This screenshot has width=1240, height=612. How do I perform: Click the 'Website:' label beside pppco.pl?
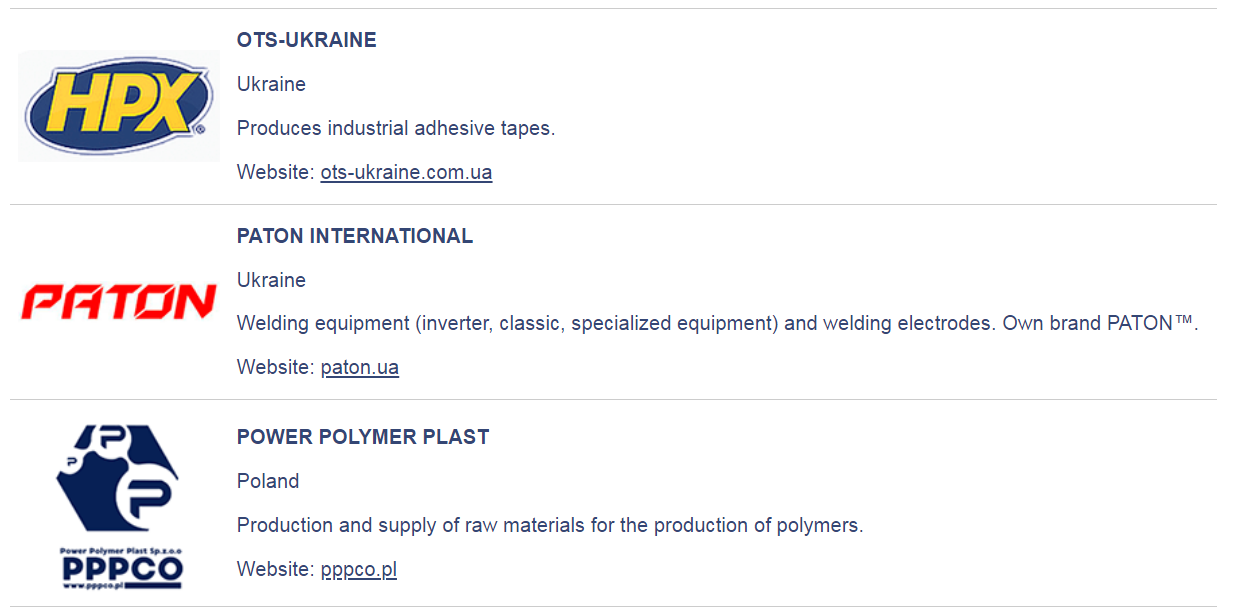275,569
